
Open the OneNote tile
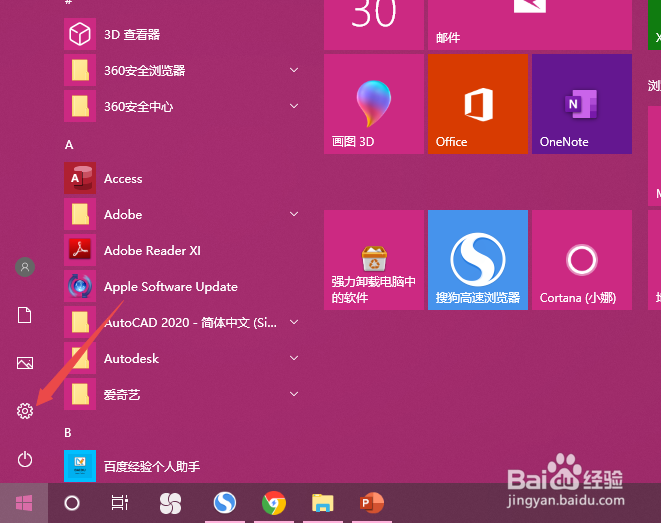(582, 104)
